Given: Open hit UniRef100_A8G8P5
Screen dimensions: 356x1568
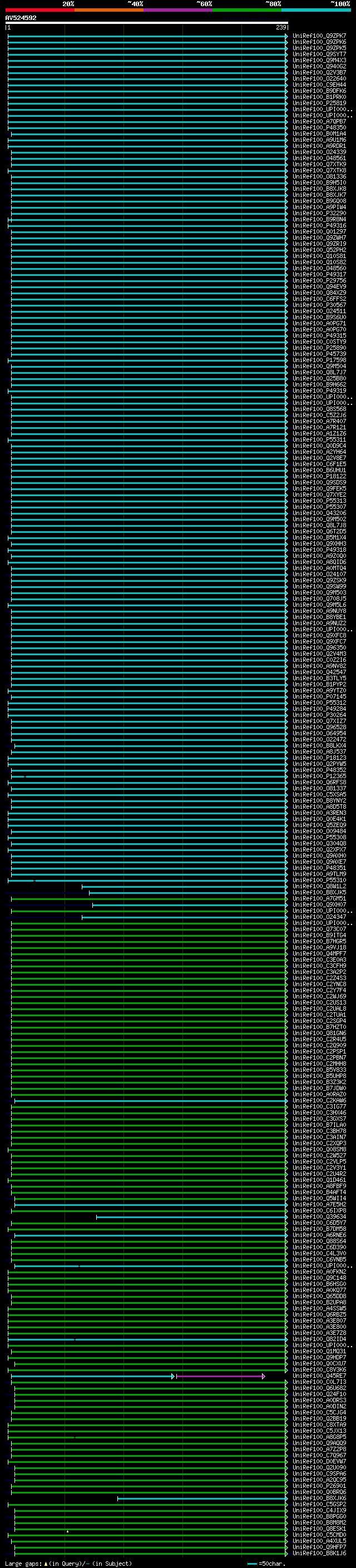Looking at the screenshot, I should (319, 1437).
